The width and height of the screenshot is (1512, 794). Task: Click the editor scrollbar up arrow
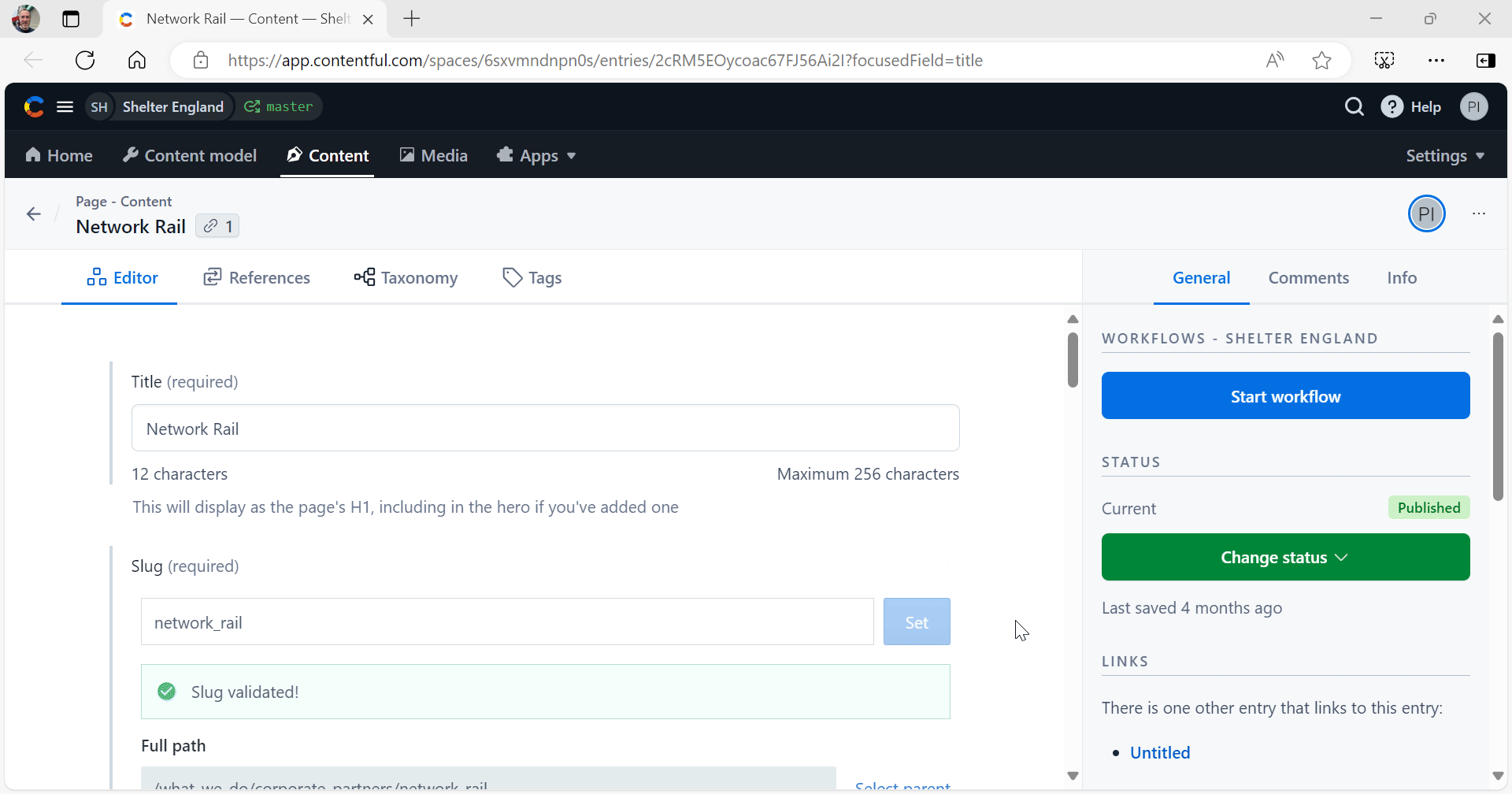click(1073, 319)
